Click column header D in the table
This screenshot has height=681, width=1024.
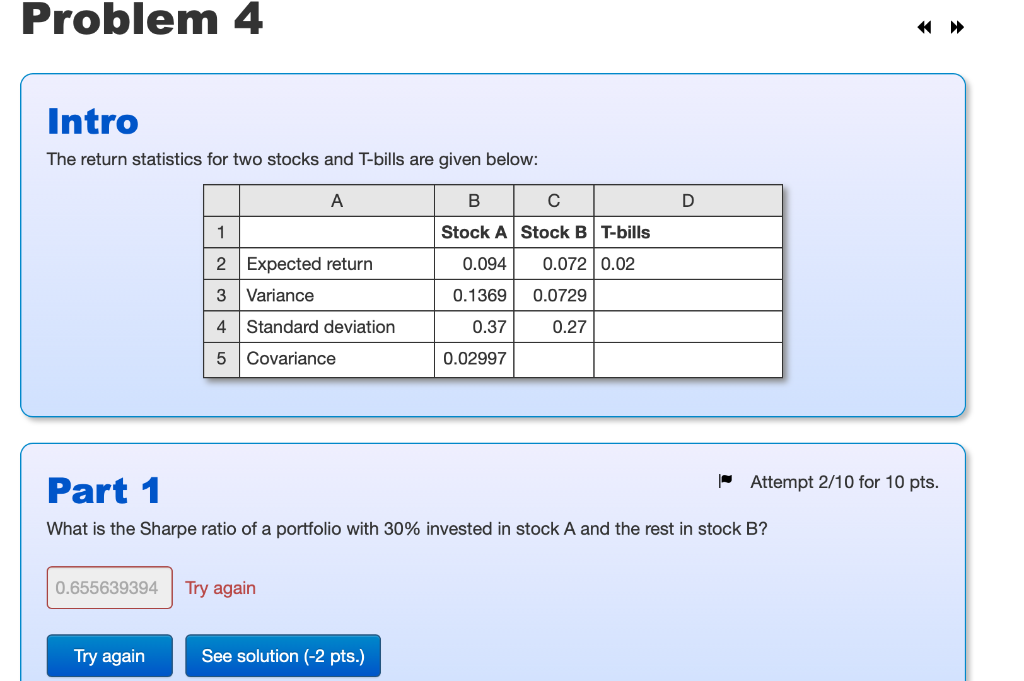tap(687, 200)
